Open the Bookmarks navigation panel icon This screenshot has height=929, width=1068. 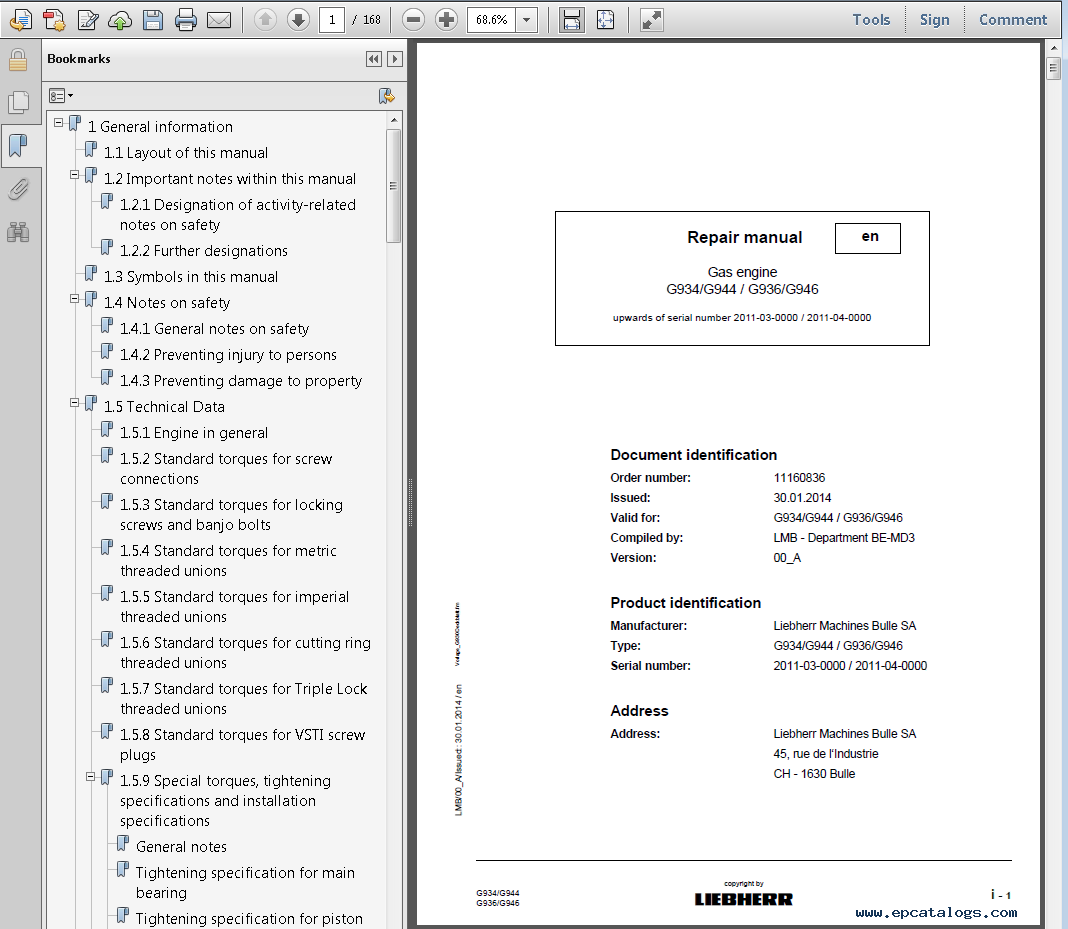pyautogui.click(x=18, y=144)
